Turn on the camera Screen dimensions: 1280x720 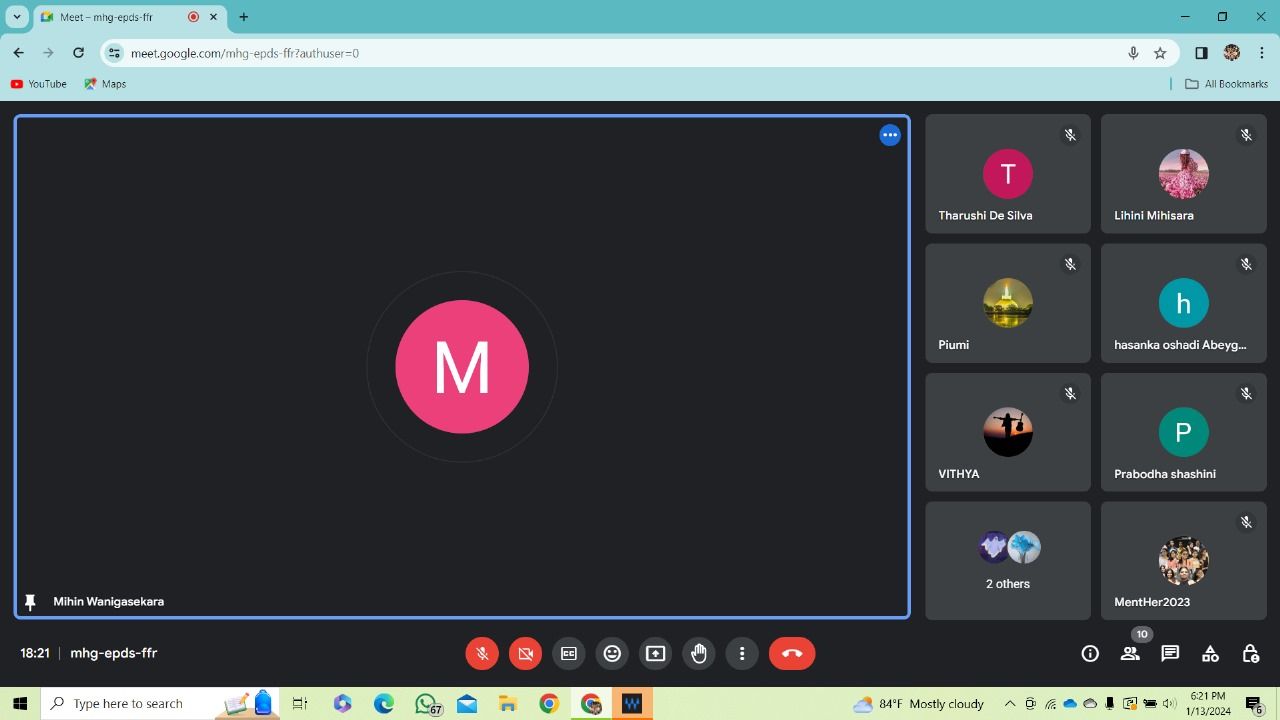click(525, 653)
